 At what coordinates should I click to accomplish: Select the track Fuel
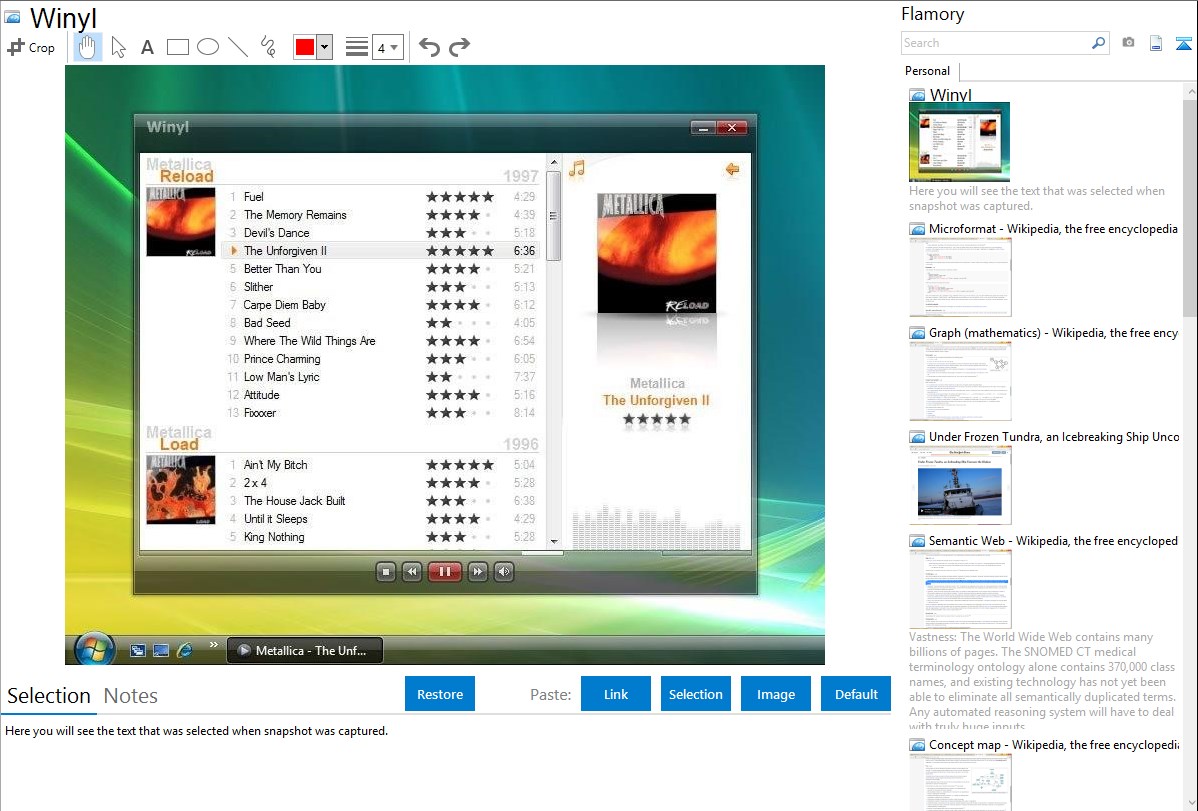coord(254,196)
